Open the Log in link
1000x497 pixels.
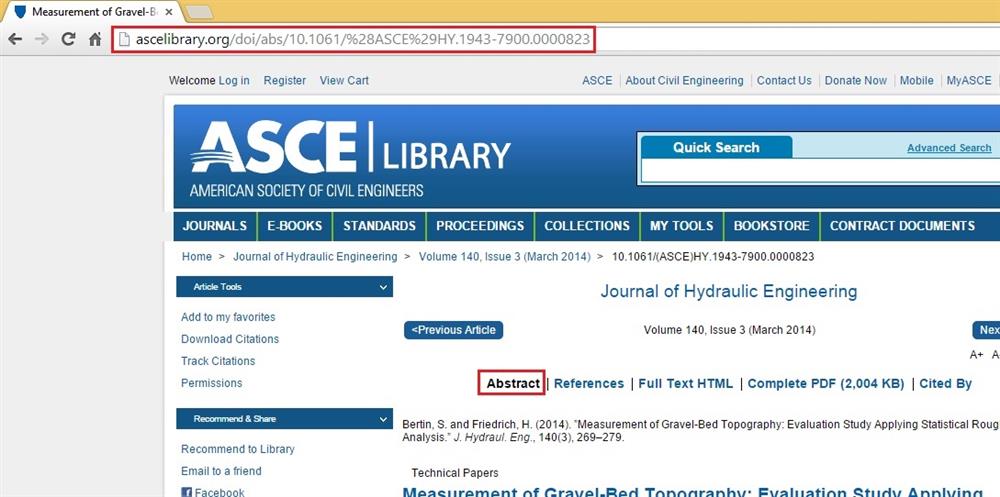pyautogui.click(x=234, y=80)
